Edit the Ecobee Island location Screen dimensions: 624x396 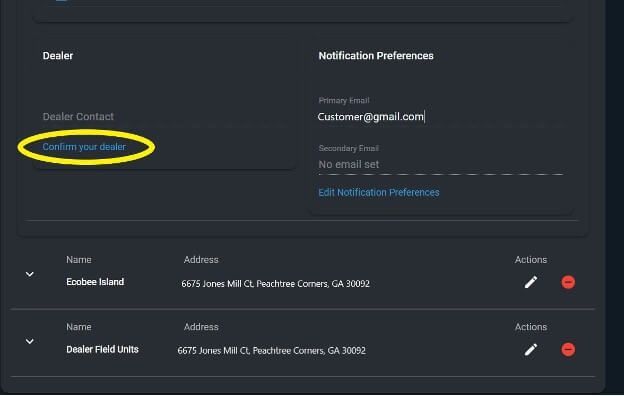point(530,282)
